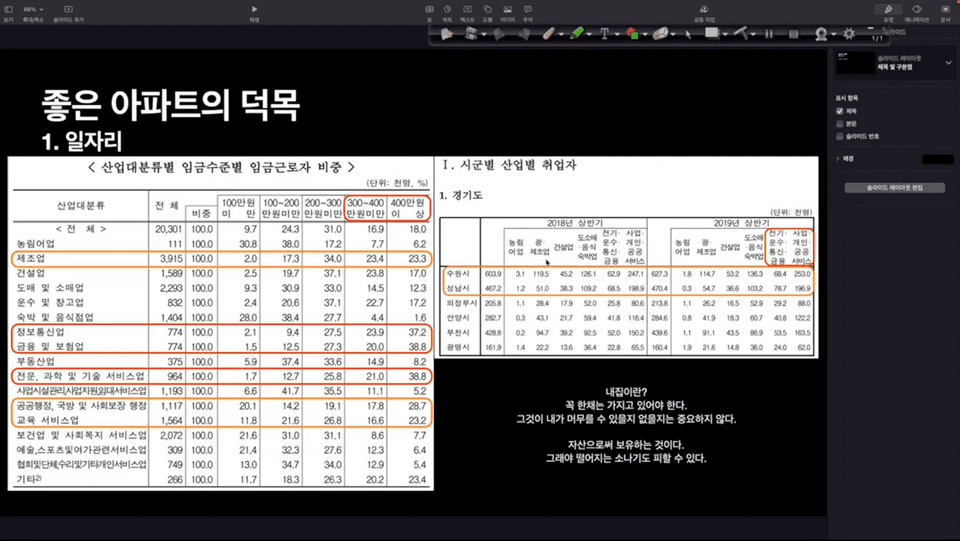960x541 pixels.
Task: Start slideshow with the 재생 play button
Action: pyautogui.click(x=254, y=10)
